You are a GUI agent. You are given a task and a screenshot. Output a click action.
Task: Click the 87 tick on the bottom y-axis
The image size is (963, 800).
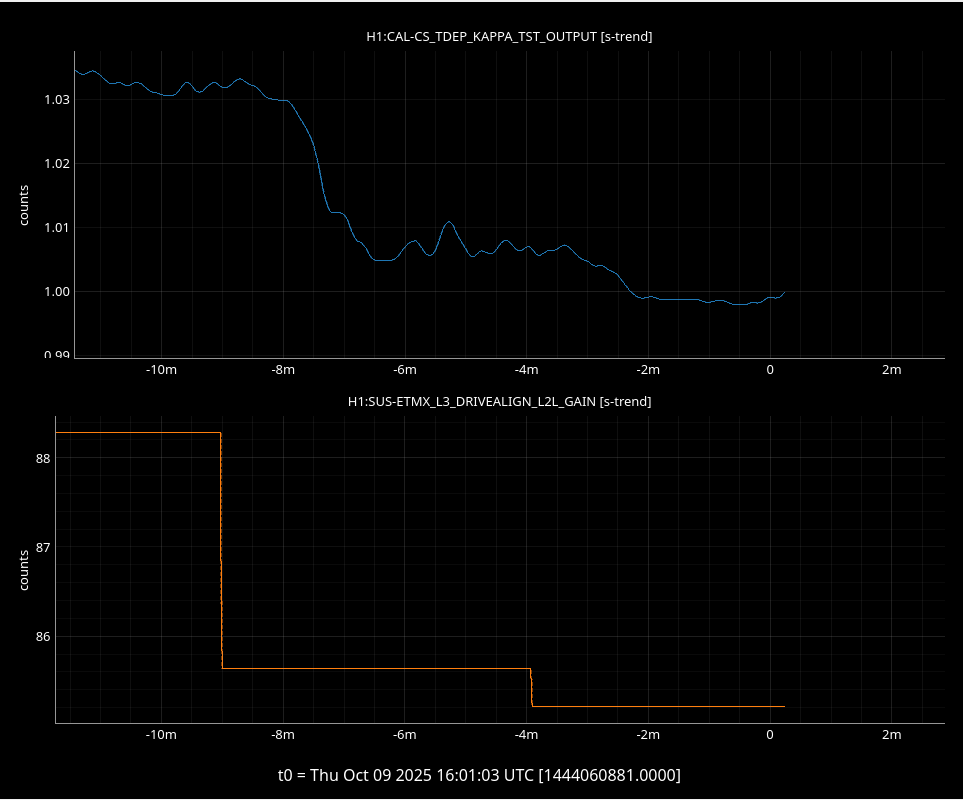click(41, 548)
